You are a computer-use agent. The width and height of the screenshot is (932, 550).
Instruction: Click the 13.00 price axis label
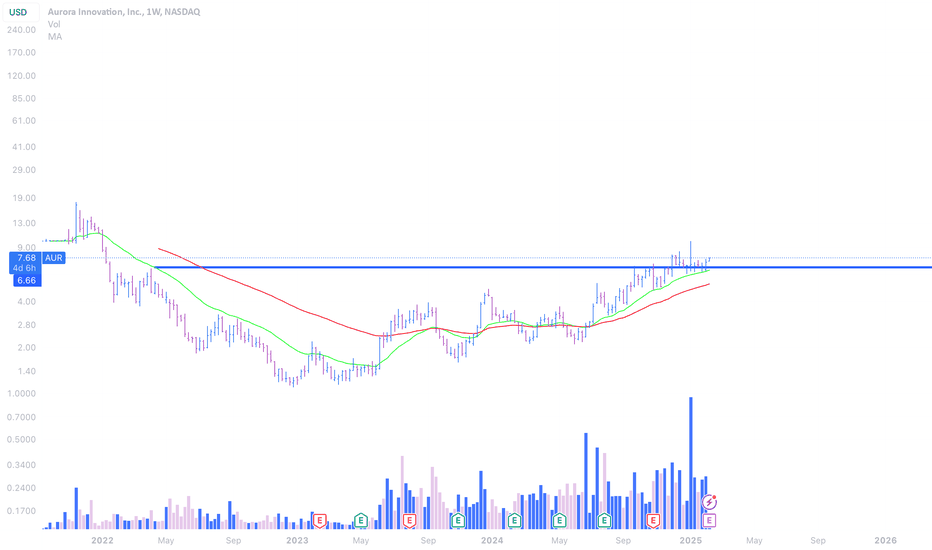(x=24, y=224)
